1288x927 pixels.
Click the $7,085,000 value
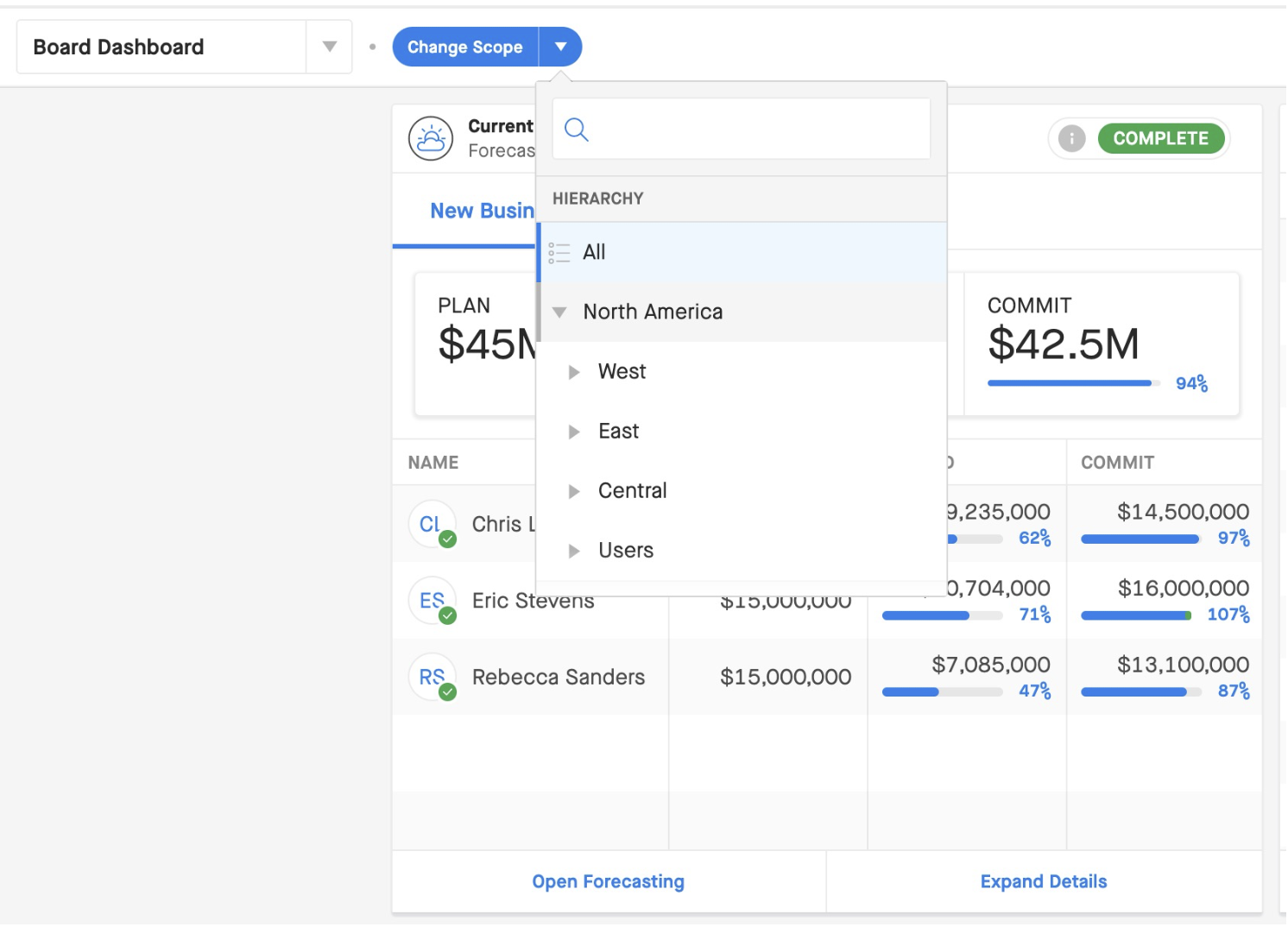991,665
